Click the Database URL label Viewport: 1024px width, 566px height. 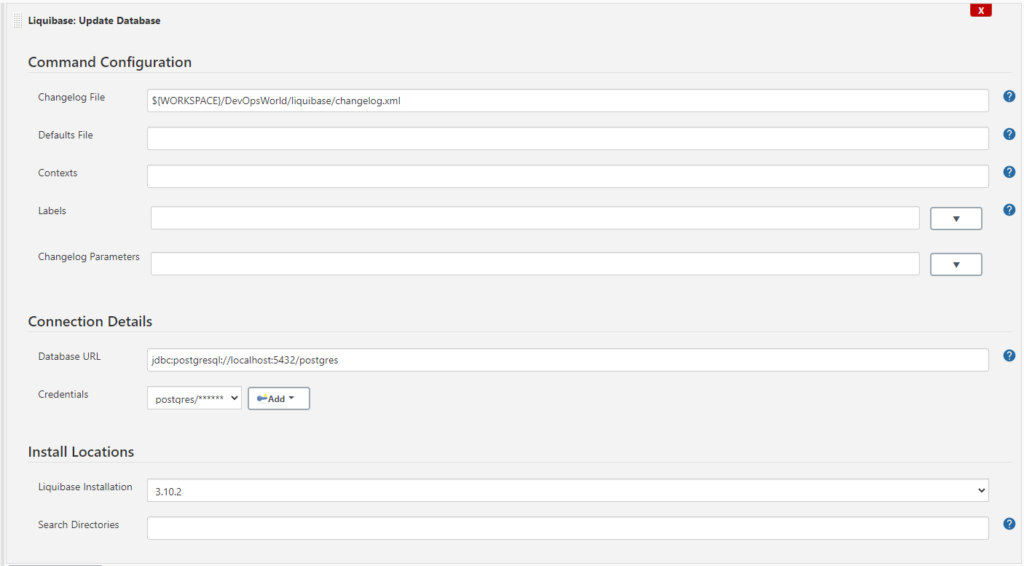tap(69, 356)
